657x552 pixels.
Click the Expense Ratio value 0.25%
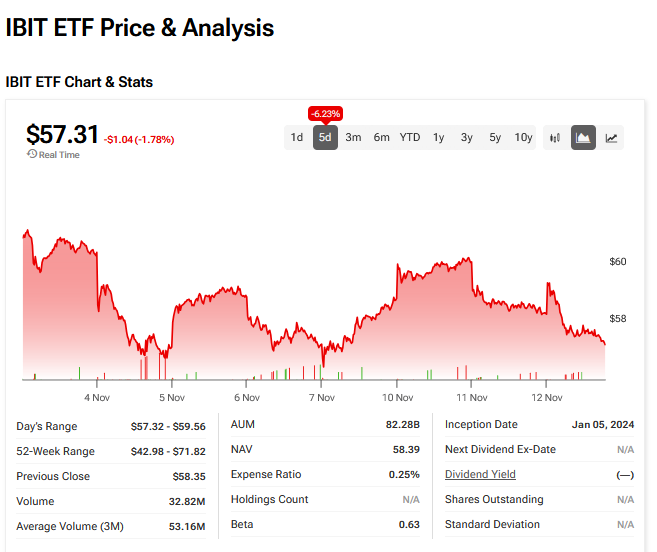405,474
